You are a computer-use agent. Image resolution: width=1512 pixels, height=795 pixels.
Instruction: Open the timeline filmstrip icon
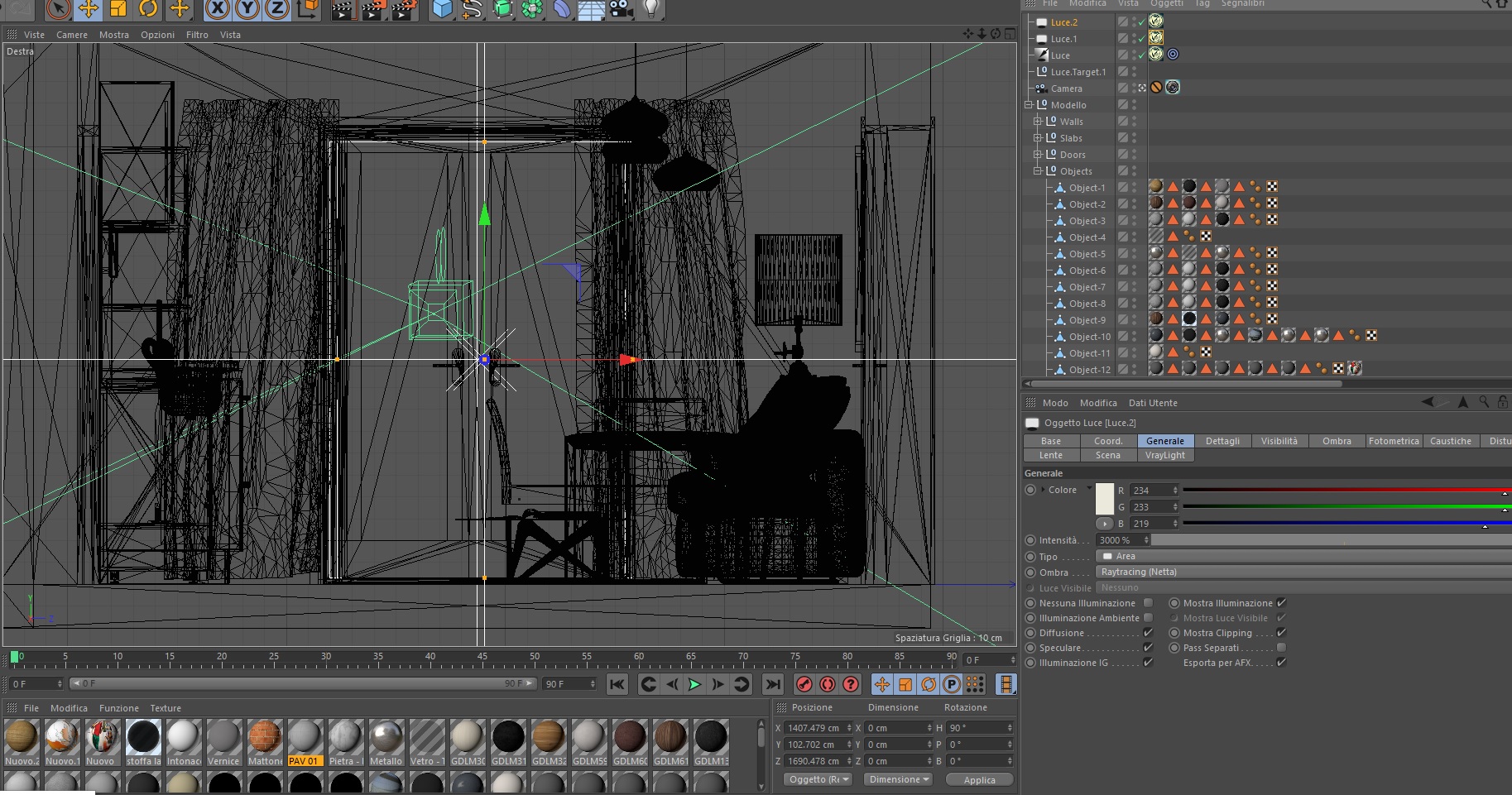(1006, 684)
